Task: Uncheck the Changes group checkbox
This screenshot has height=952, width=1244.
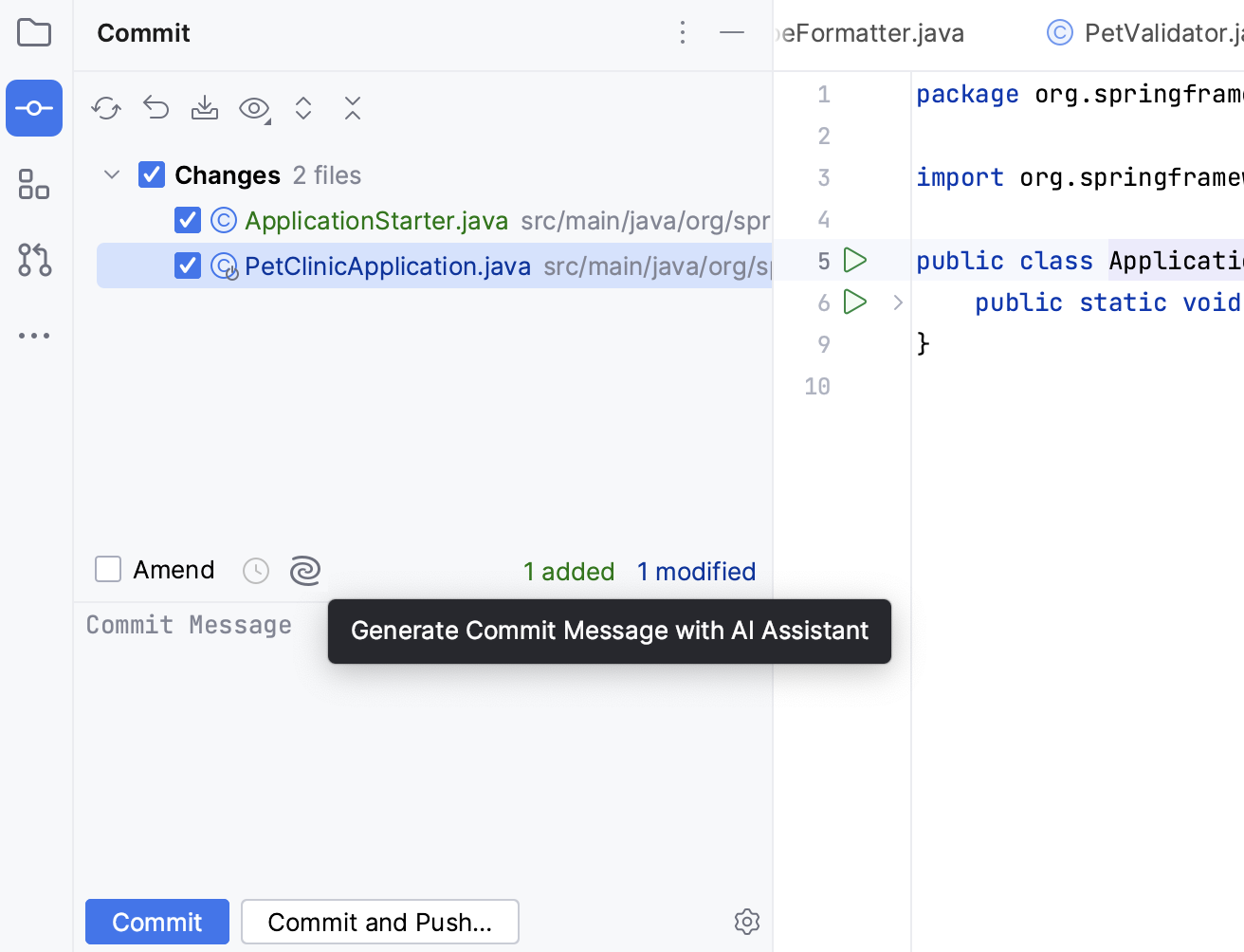Action: (x=151, y=174)
